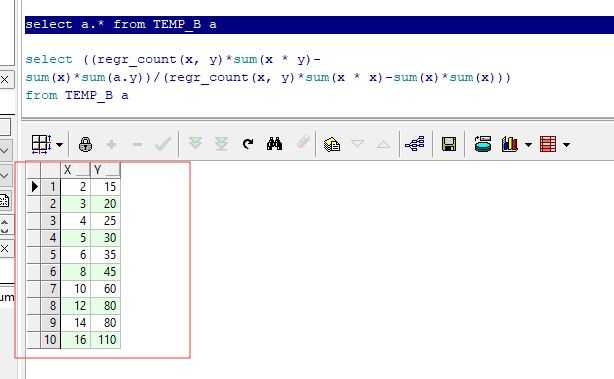Toggle the lock icon to edit data
614x379 pixels.
pyautogui.click(x=85, y=144)
